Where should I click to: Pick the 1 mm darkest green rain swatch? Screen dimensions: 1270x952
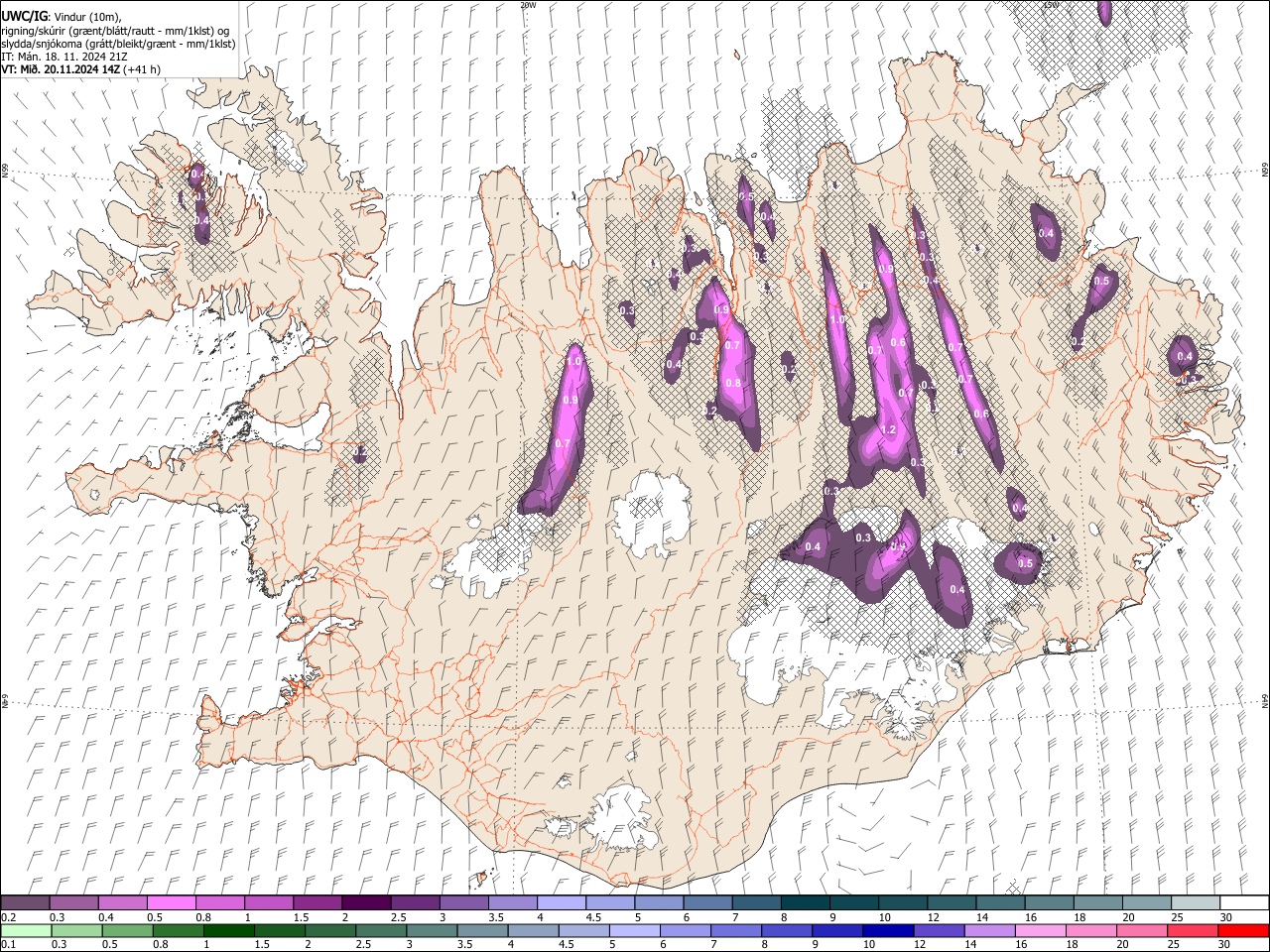(229, 930)
